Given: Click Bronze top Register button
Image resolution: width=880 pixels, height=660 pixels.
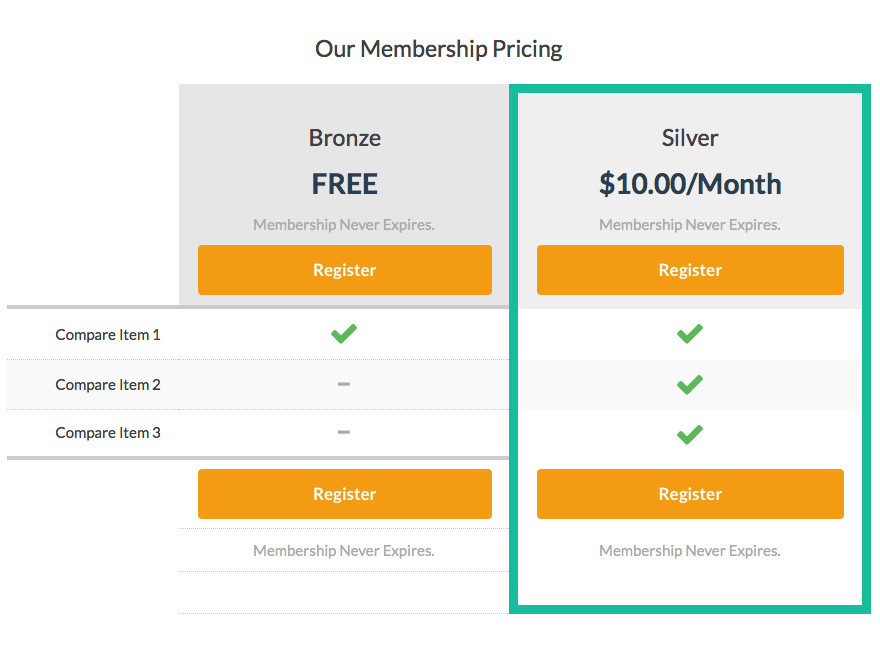Looking at the screenshot, I should 345,270.
